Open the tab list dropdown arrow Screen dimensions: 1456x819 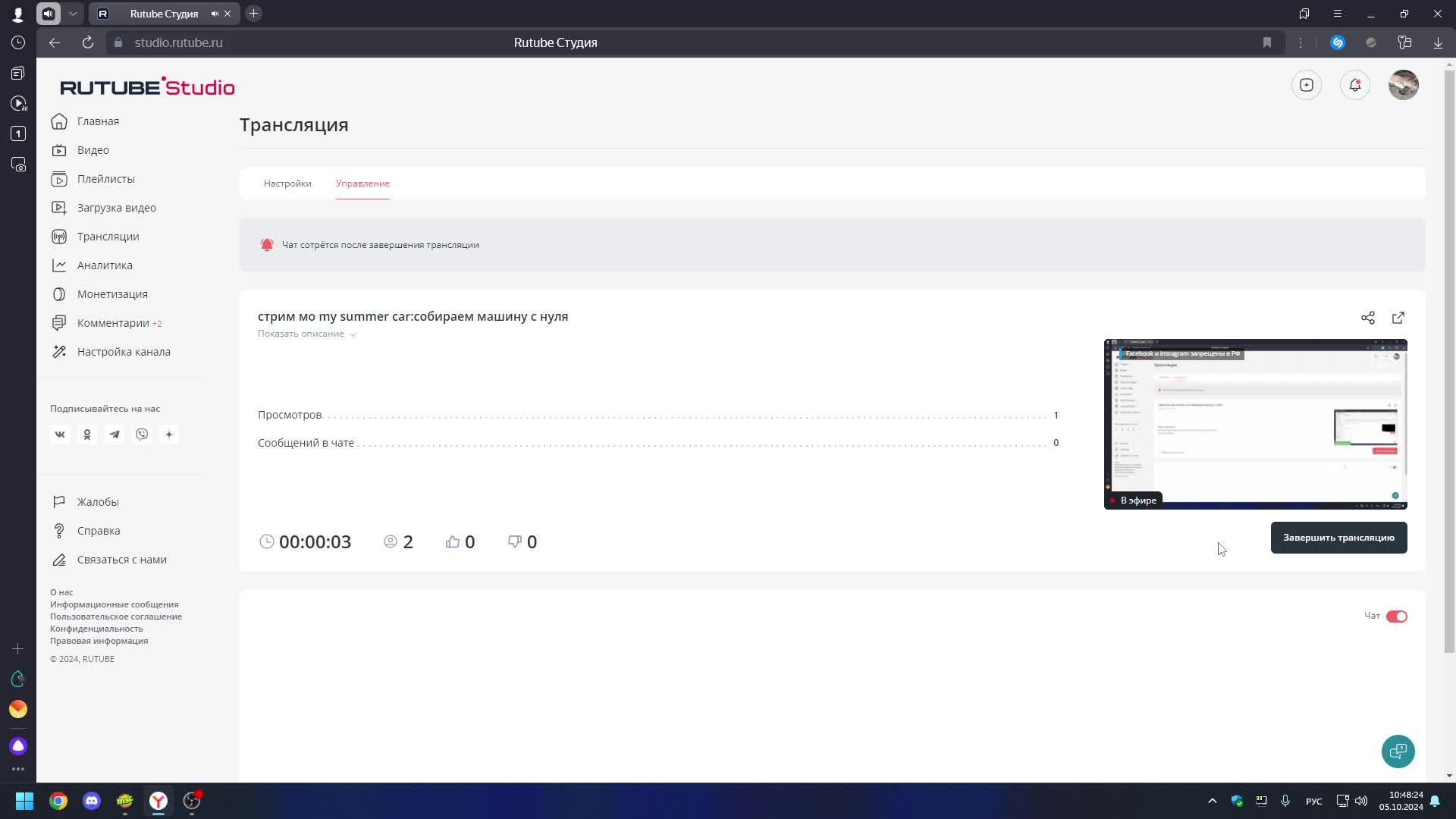[73, 14]
